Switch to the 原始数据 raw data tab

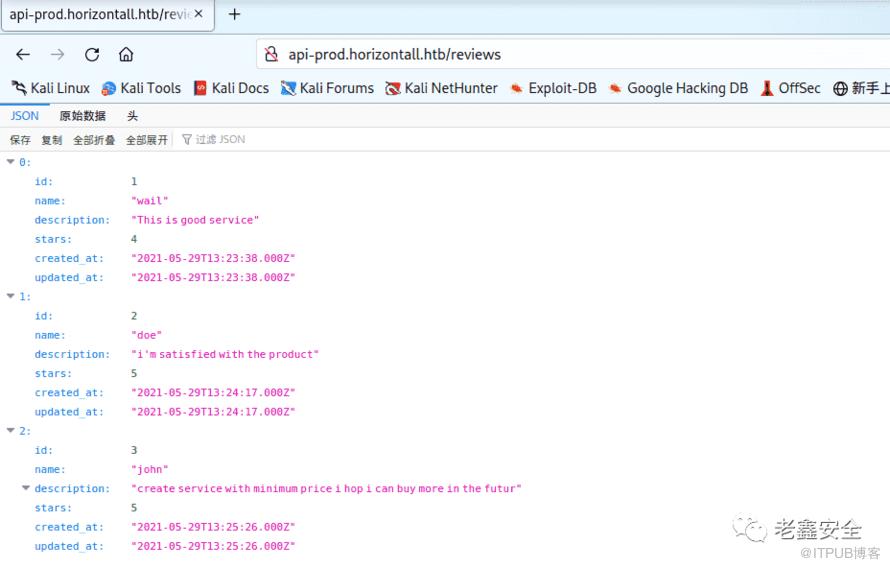(x=82, y=116)
